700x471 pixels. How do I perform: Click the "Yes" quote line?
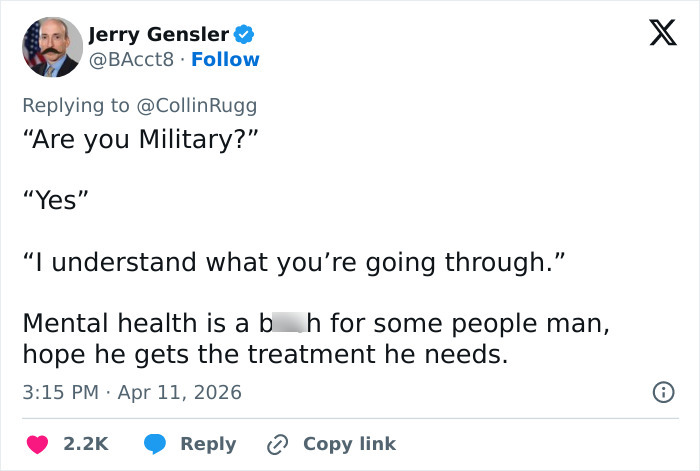[x=56, y=201]
